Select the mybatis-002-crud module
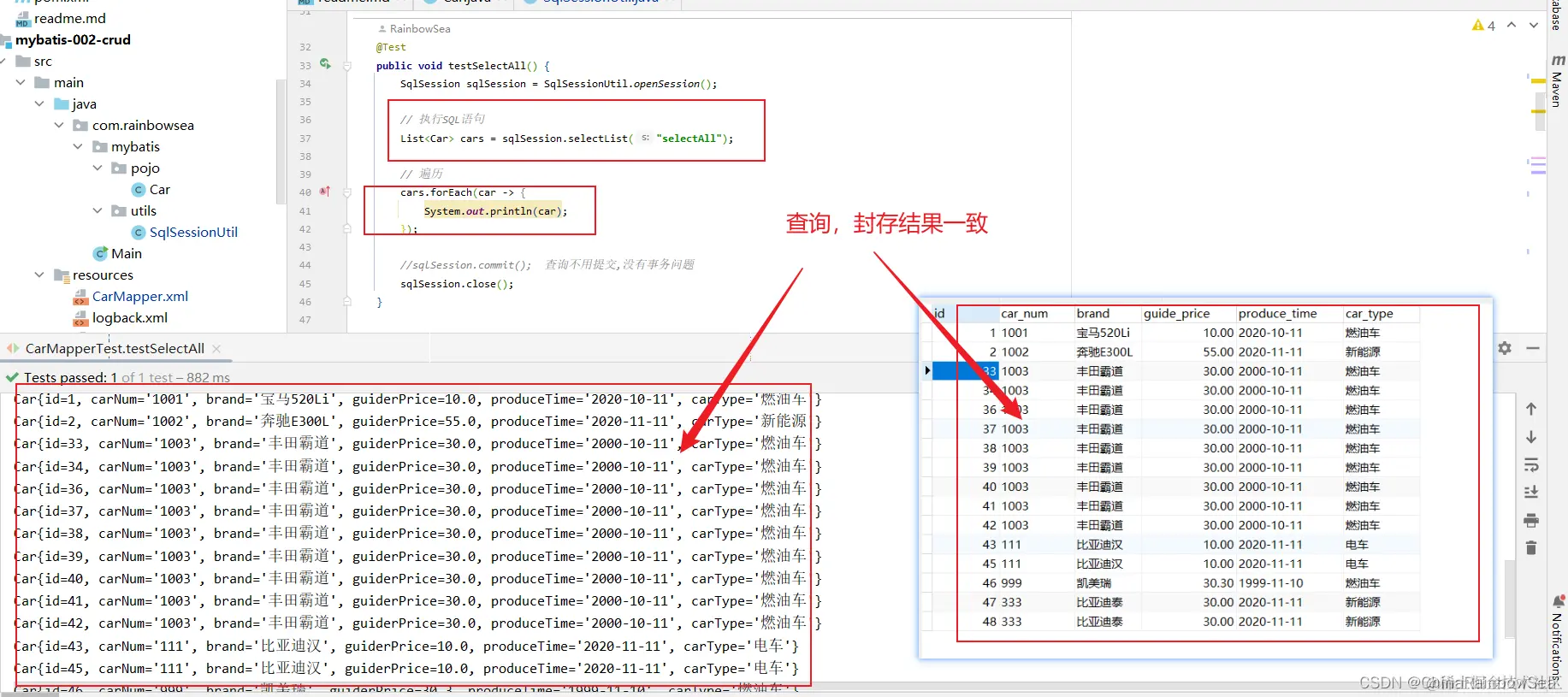Screen dimensions: 1568x697 73,39
